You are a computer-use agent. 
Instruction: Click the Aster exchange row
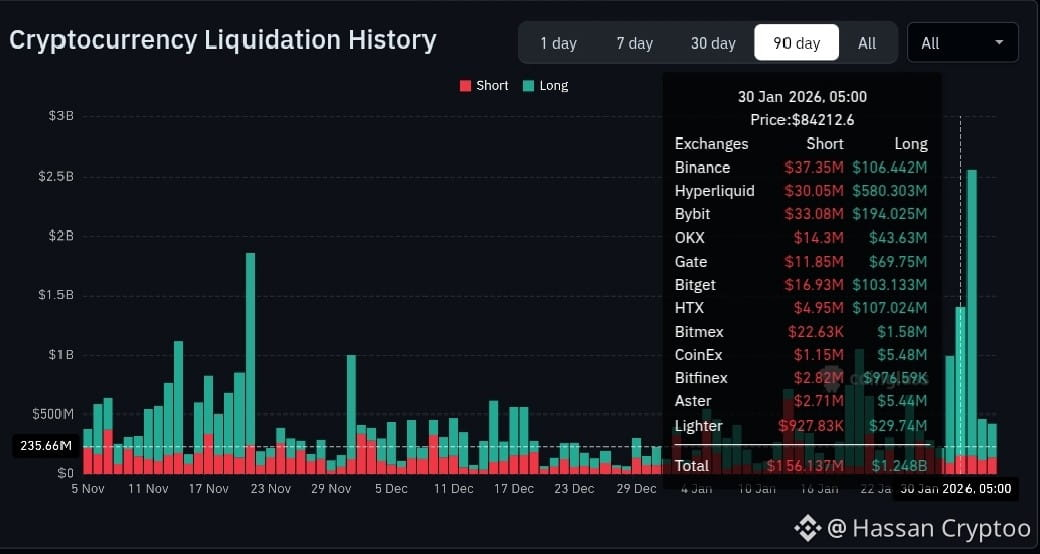pyautogui.click(x=801, y=401)
